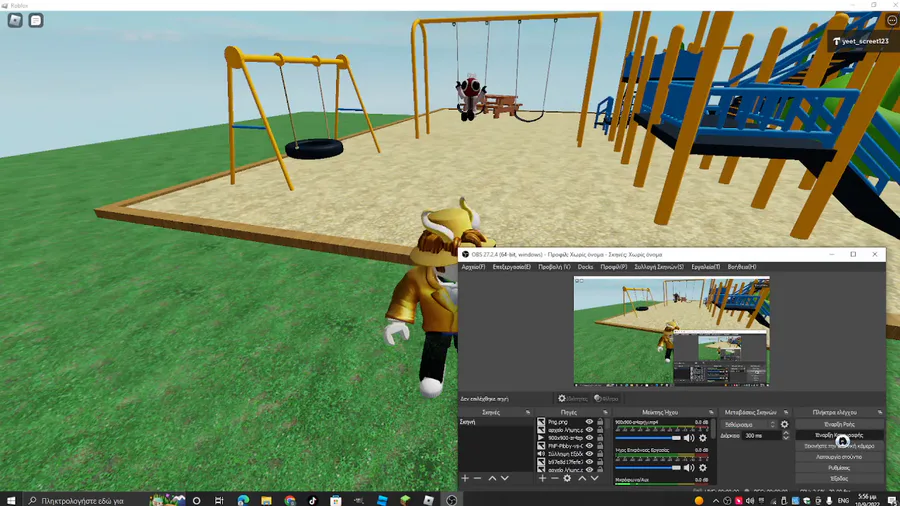
Task: Open File Explorer from the taskbar
Action: point(266,500)
